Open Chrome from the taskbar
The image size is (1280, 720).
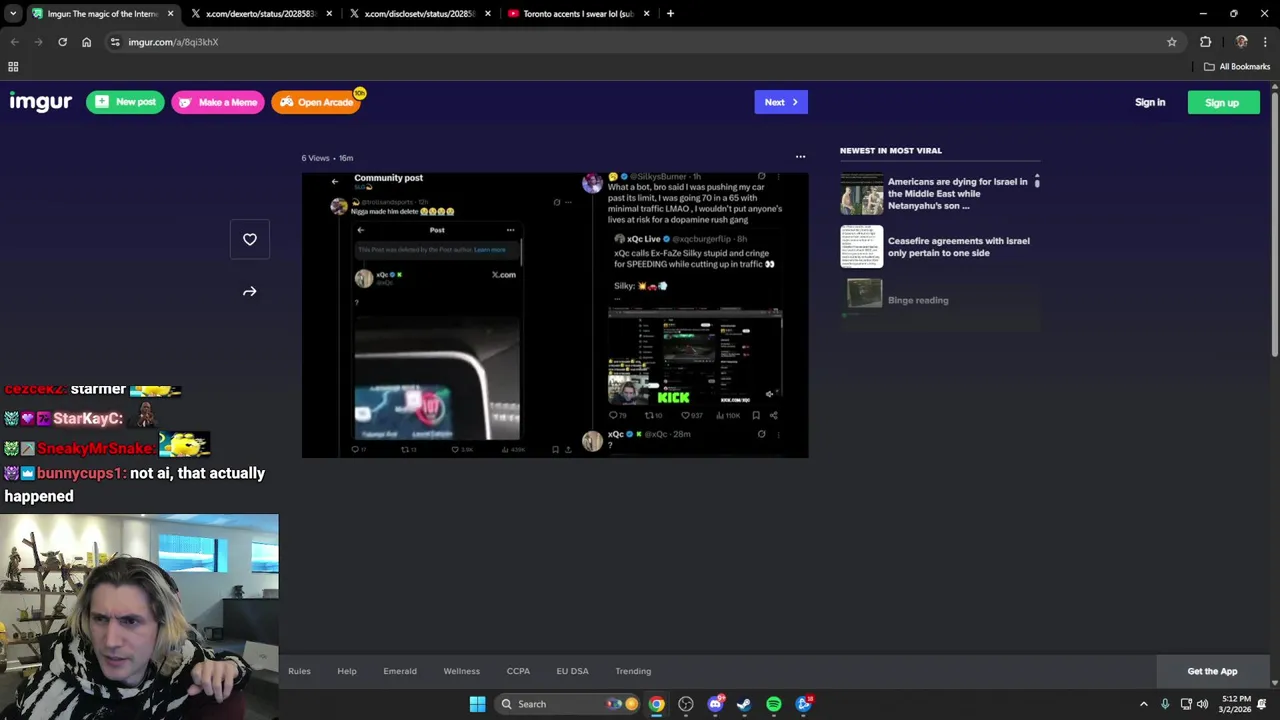pos(656,704)
